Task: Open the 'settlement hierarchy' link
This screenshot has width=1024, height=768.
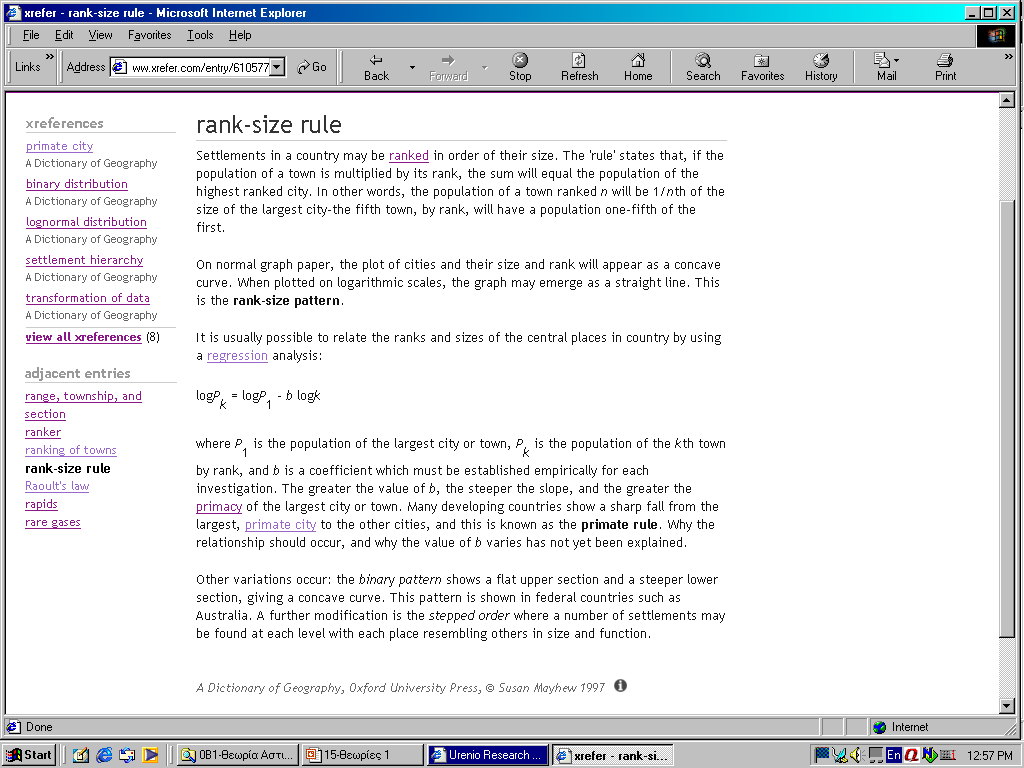Action: [84, 260]
